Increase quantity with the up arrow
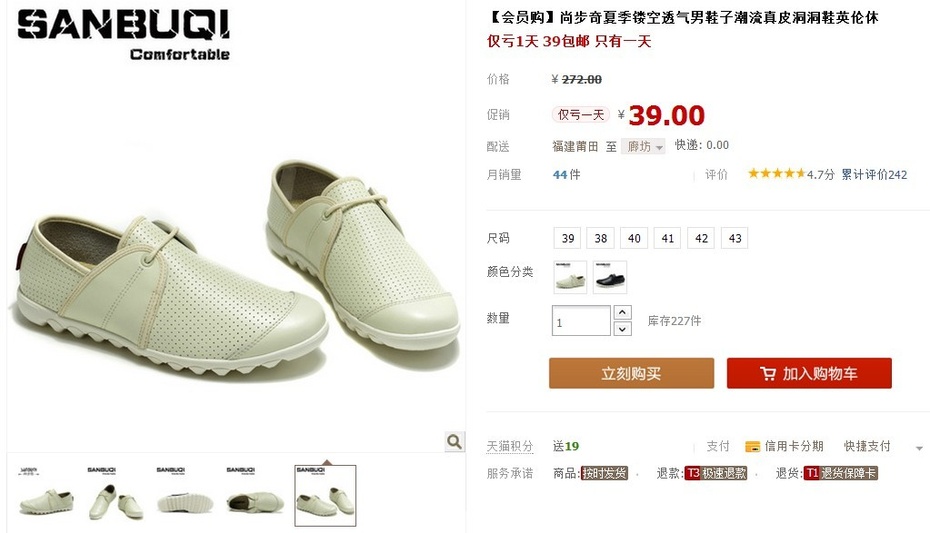Image resolution: width=930 pixels, height=533 pixels. [622, 312]
